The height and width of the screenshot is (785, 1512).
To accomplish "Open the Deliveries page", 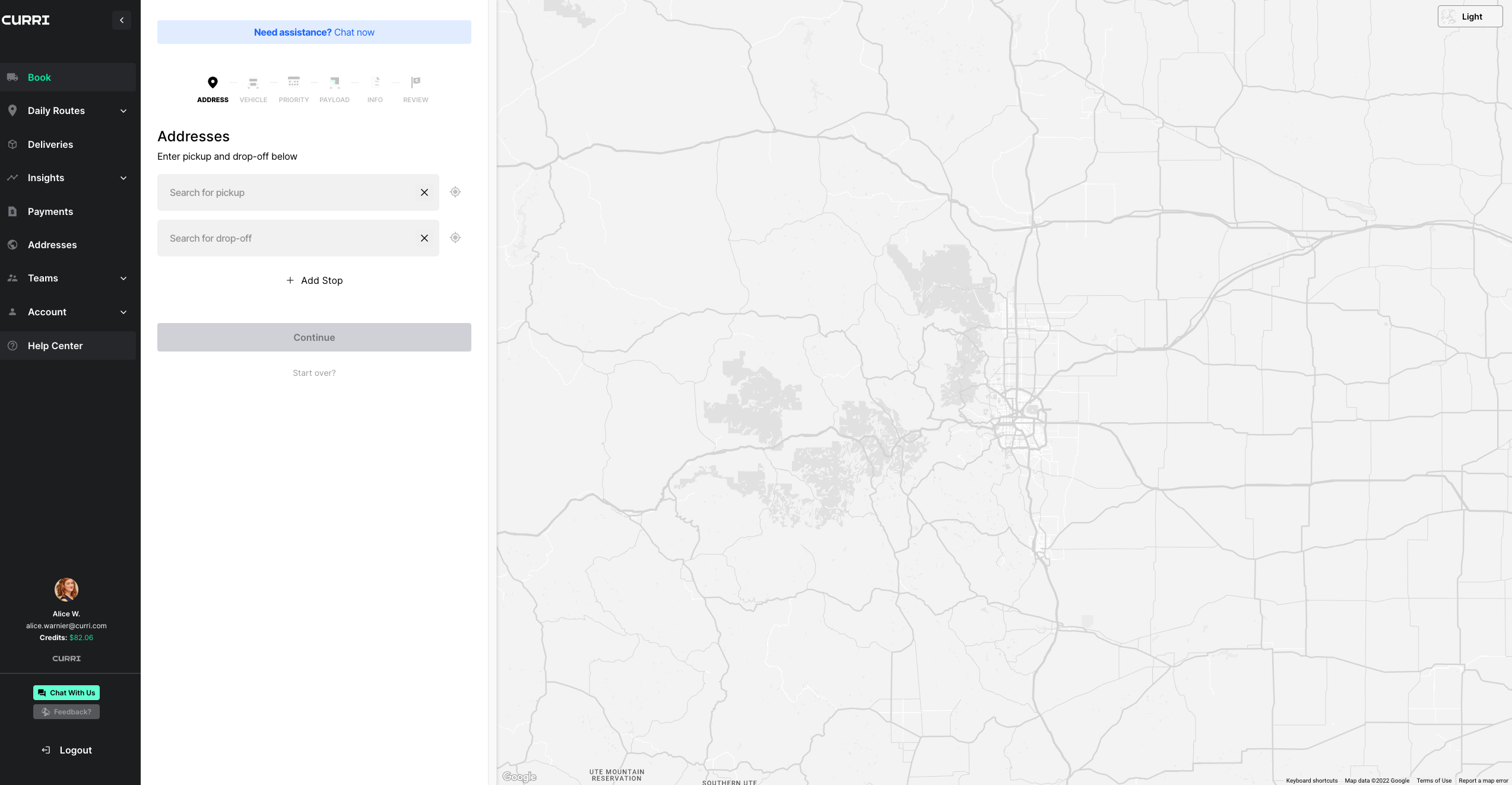I will pyautogui.click(x=50, y=145).
